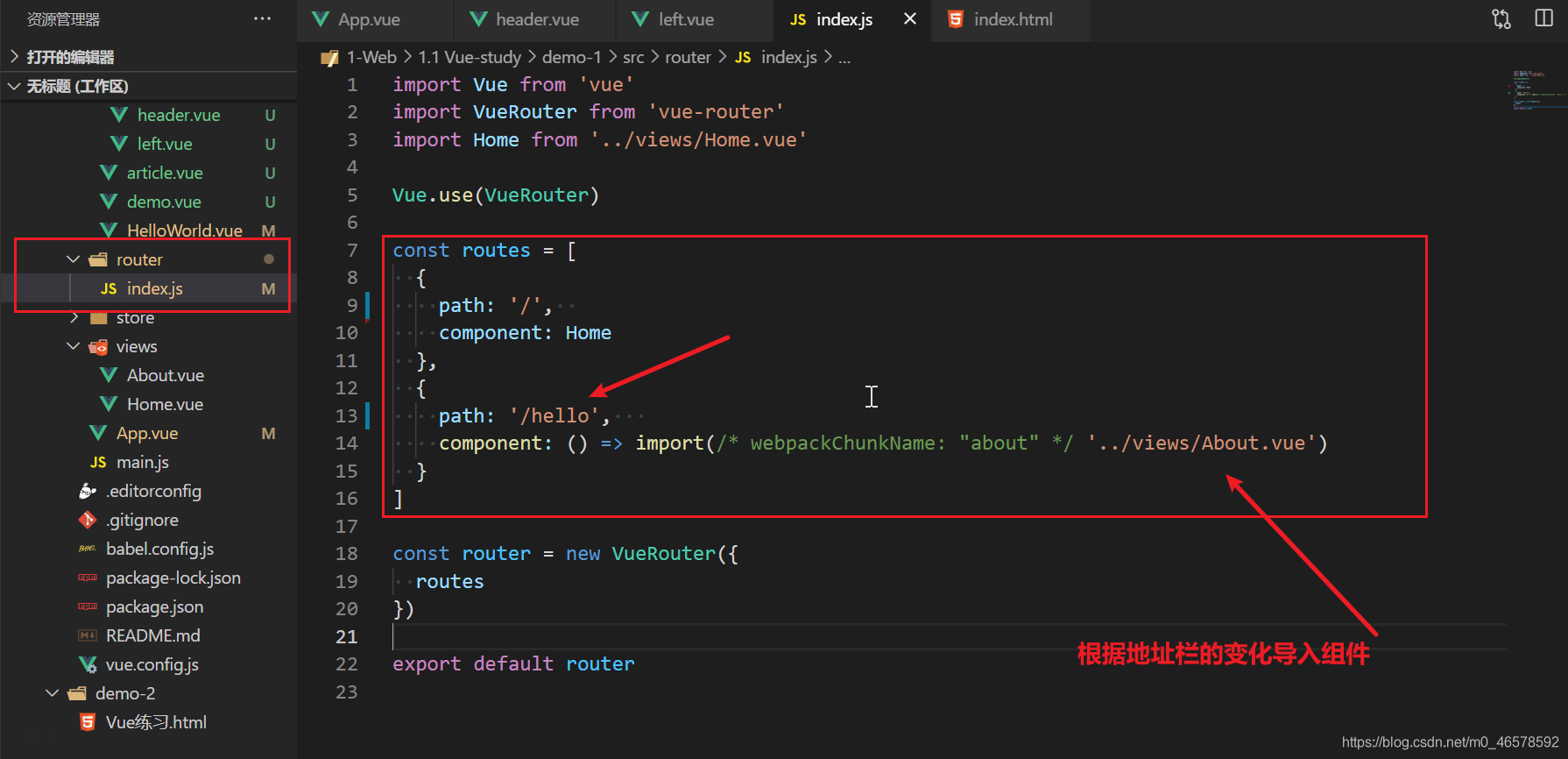Image resolution: width=1568 pixels, height=759 pixels.
Task: Open left.vue in the file tree
Action: [x=165, y=144]
